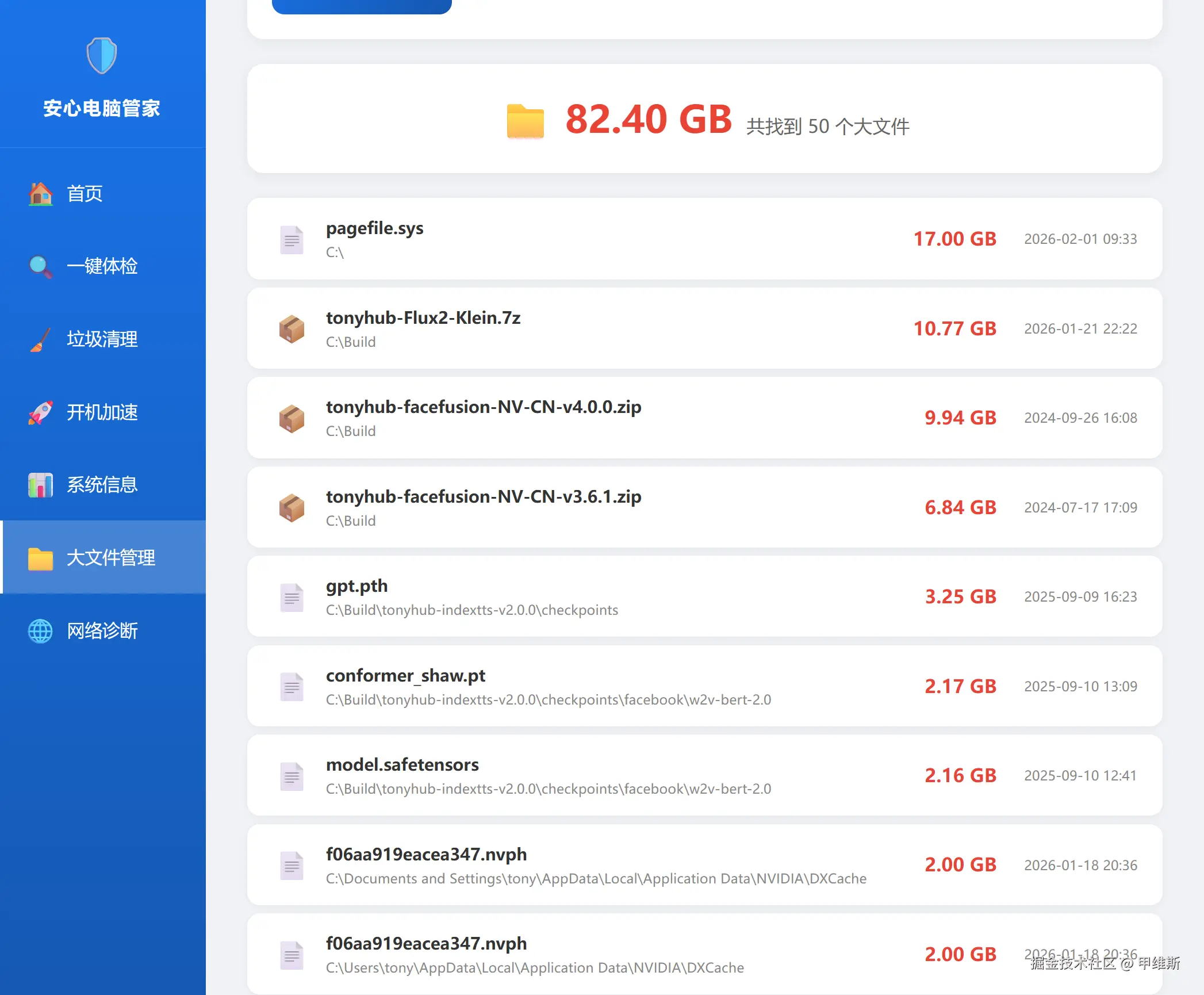Open the 系统信息 section

(x=102, y=485)
